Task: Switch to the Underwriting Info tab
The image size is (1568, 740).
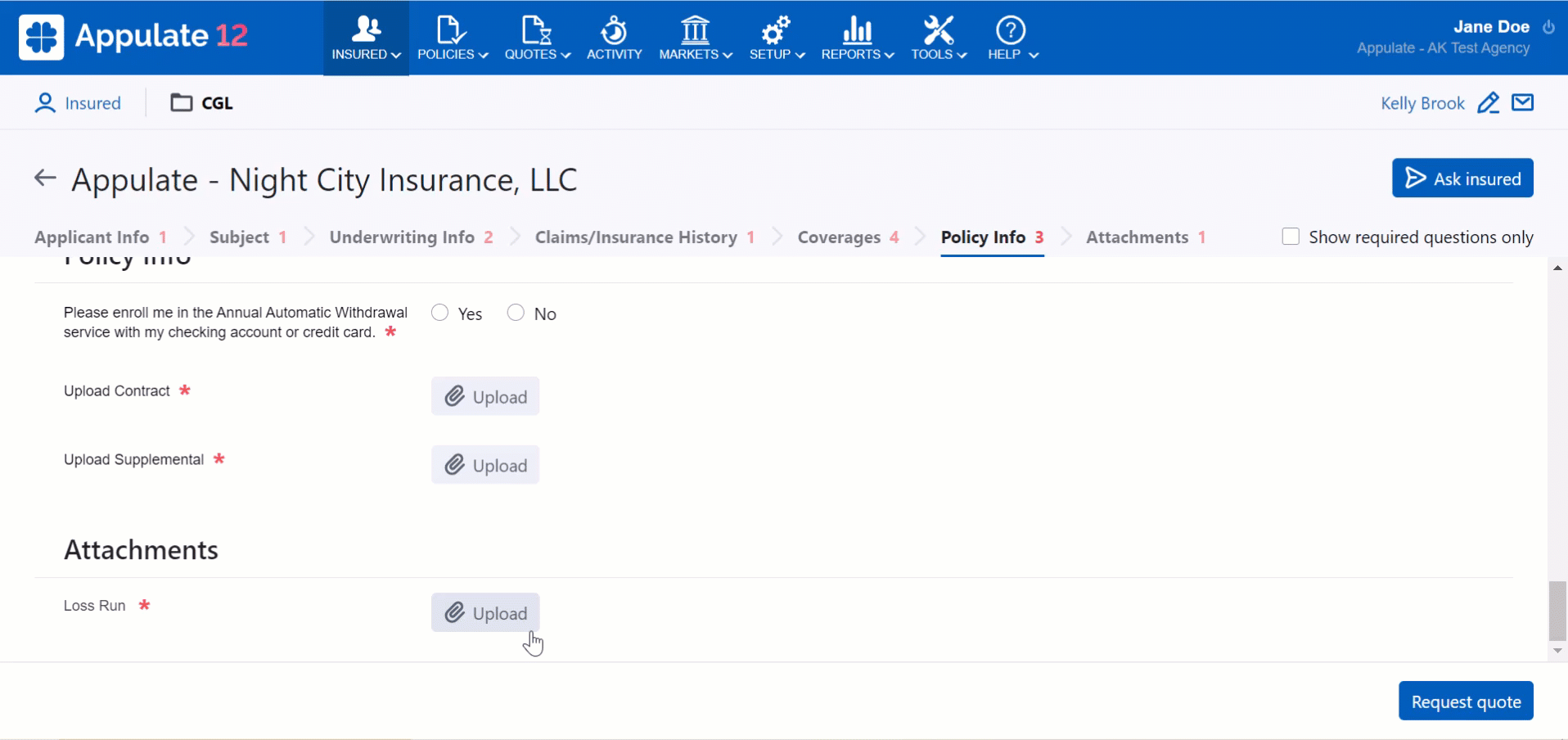Action: pyautogui.click(x=412, y=237)
